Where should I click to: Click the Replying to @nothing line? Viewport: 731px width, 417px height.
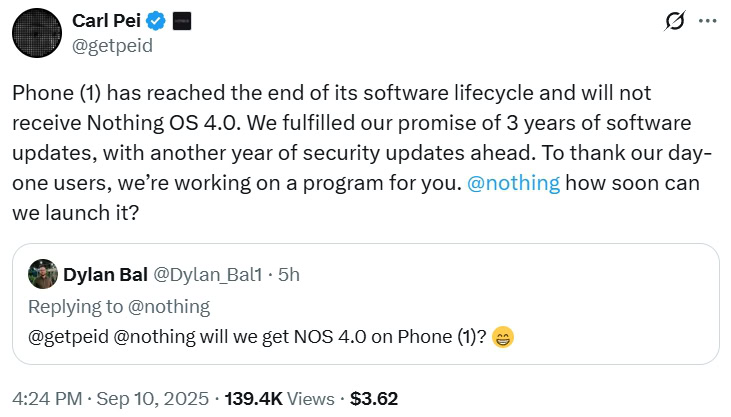pos(118,306)
